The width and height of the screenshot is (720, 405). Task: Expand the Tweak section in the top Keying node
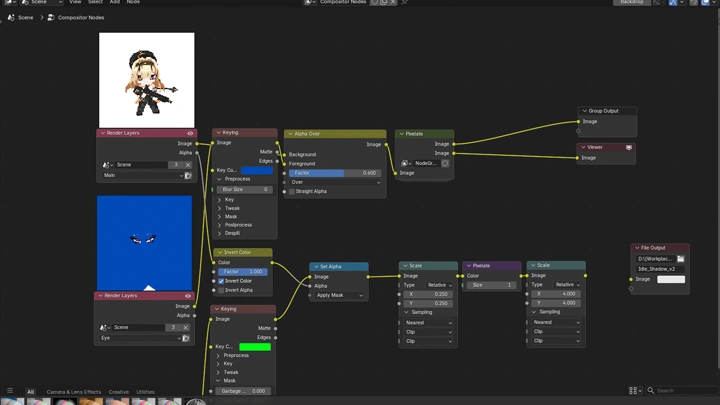(x=219, y=208)
